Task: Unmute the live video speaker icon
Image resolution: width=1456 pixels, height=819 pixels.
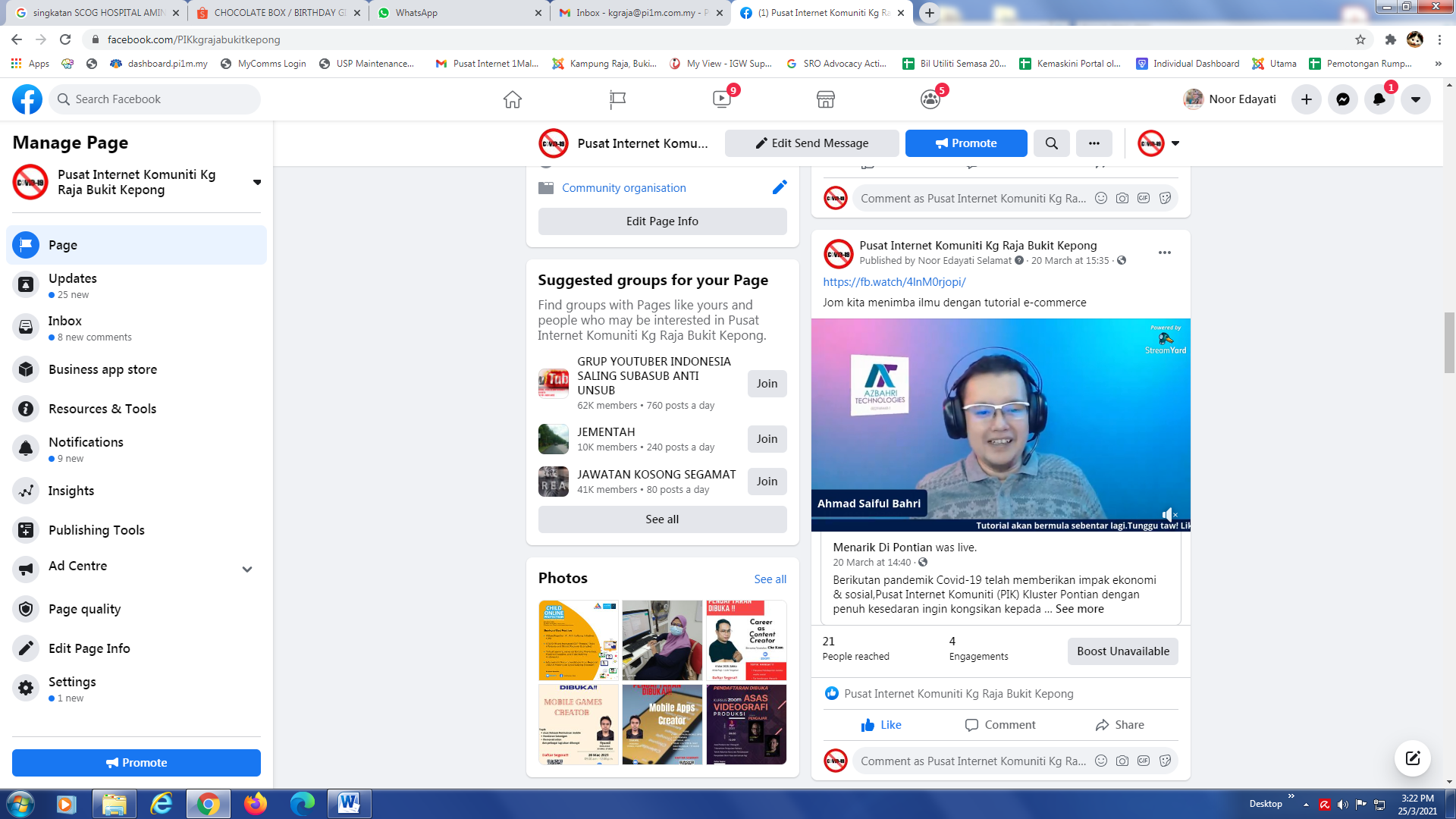Action: (x=1169, y=514)
